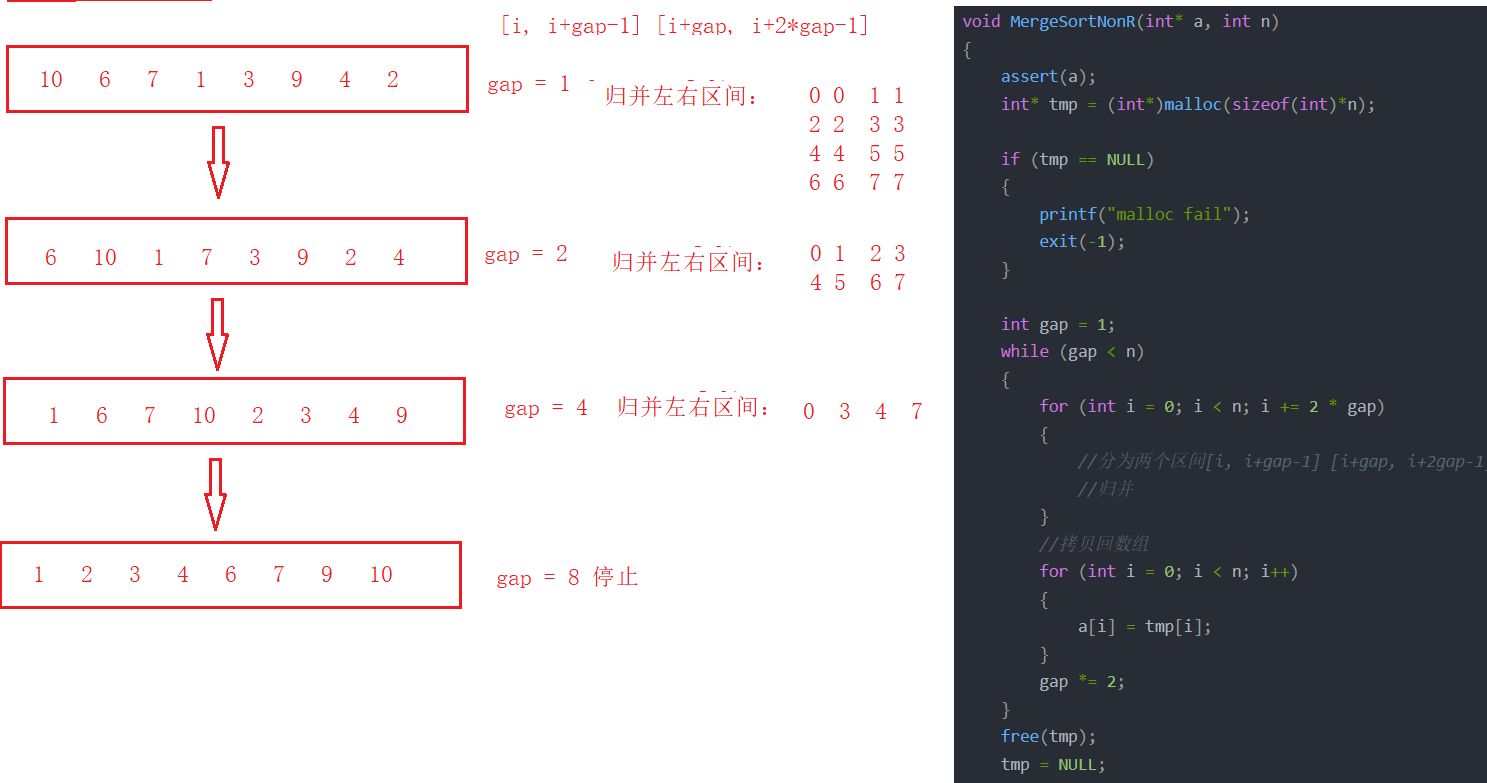Click number 9 in the gap = 4 array

tap(402, 416)
